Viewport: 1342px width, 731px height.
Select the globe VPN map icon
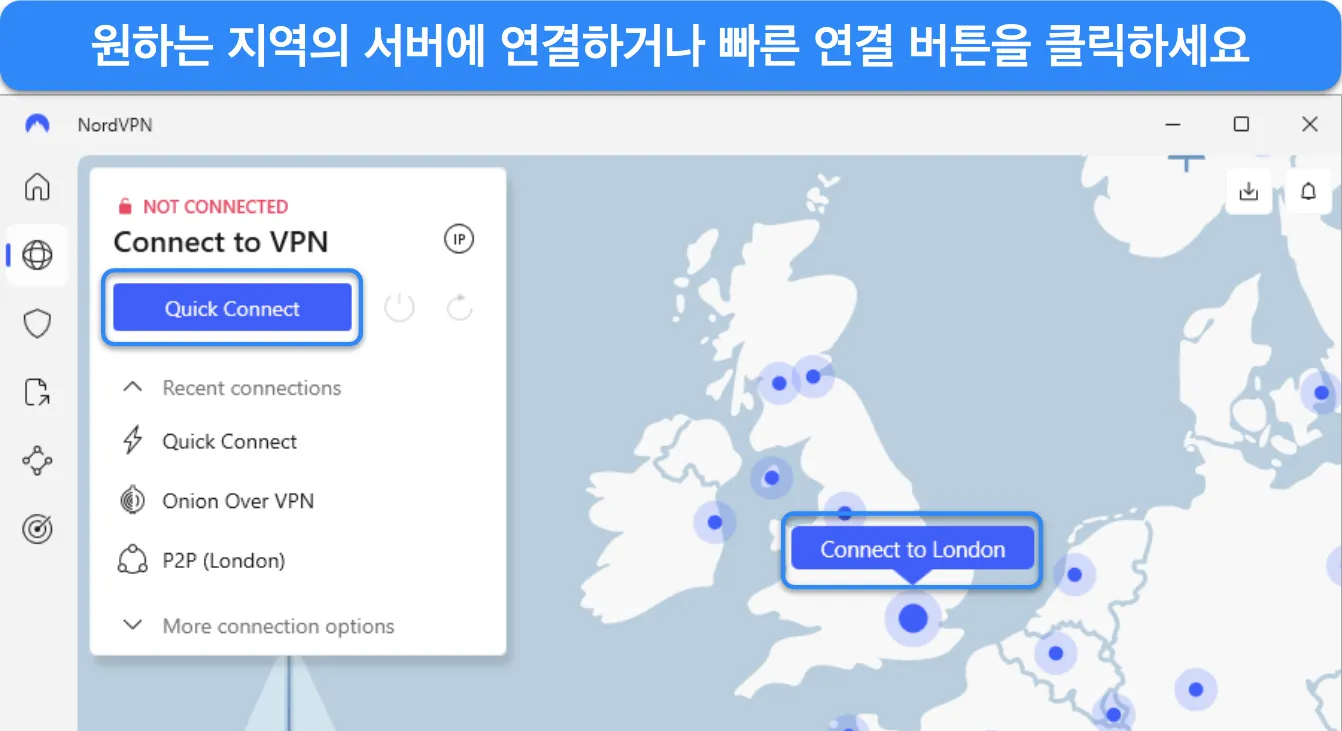pyautogui.click(x=37, y=256)
